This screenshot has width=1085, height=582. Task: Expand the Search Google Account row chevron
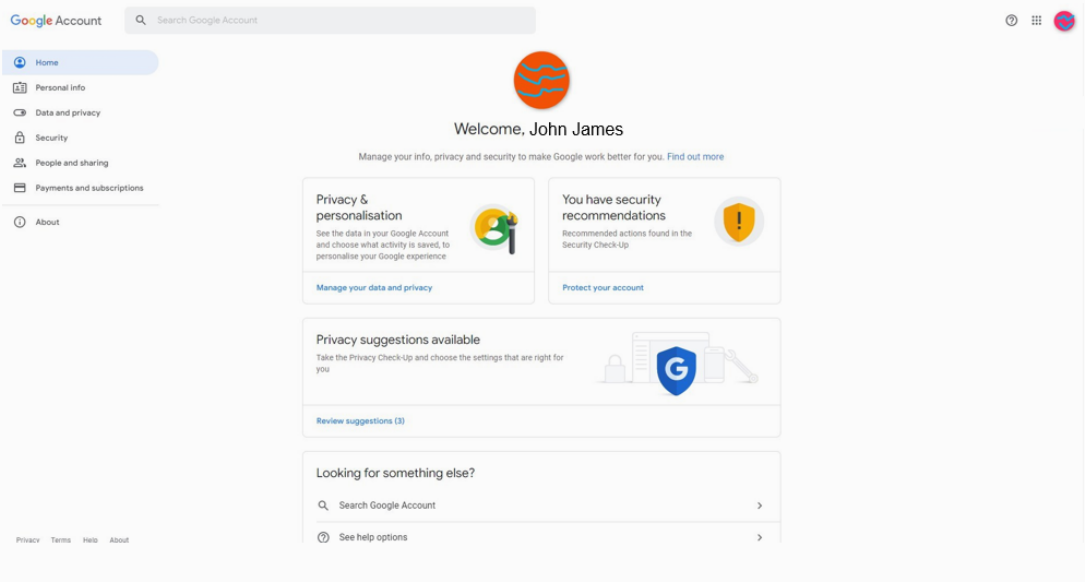[759, 506]
